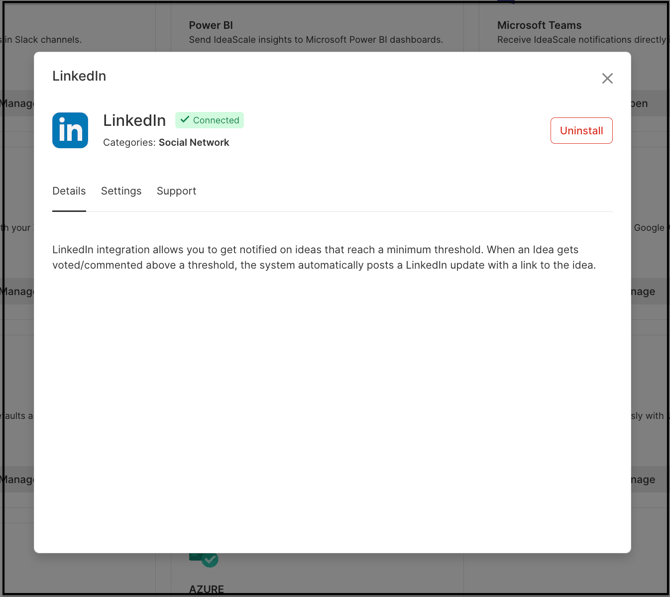Screen dimensions: 670x597
Task: Click the LinkedIn integration description paragraph
Action: point(324,257)
